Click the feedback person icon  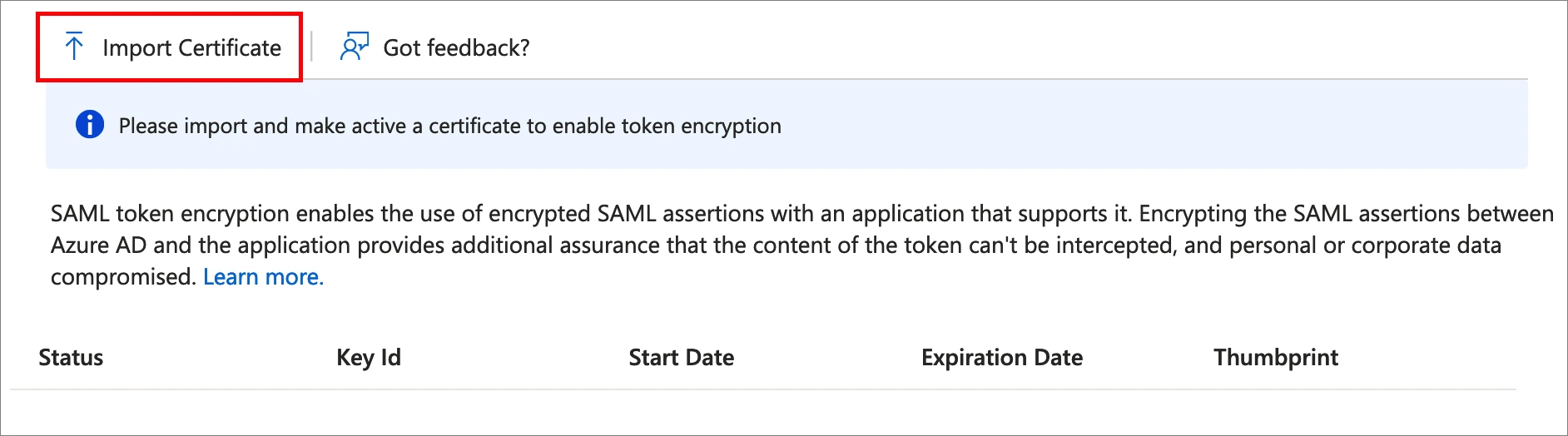click(x=354, y=47)
